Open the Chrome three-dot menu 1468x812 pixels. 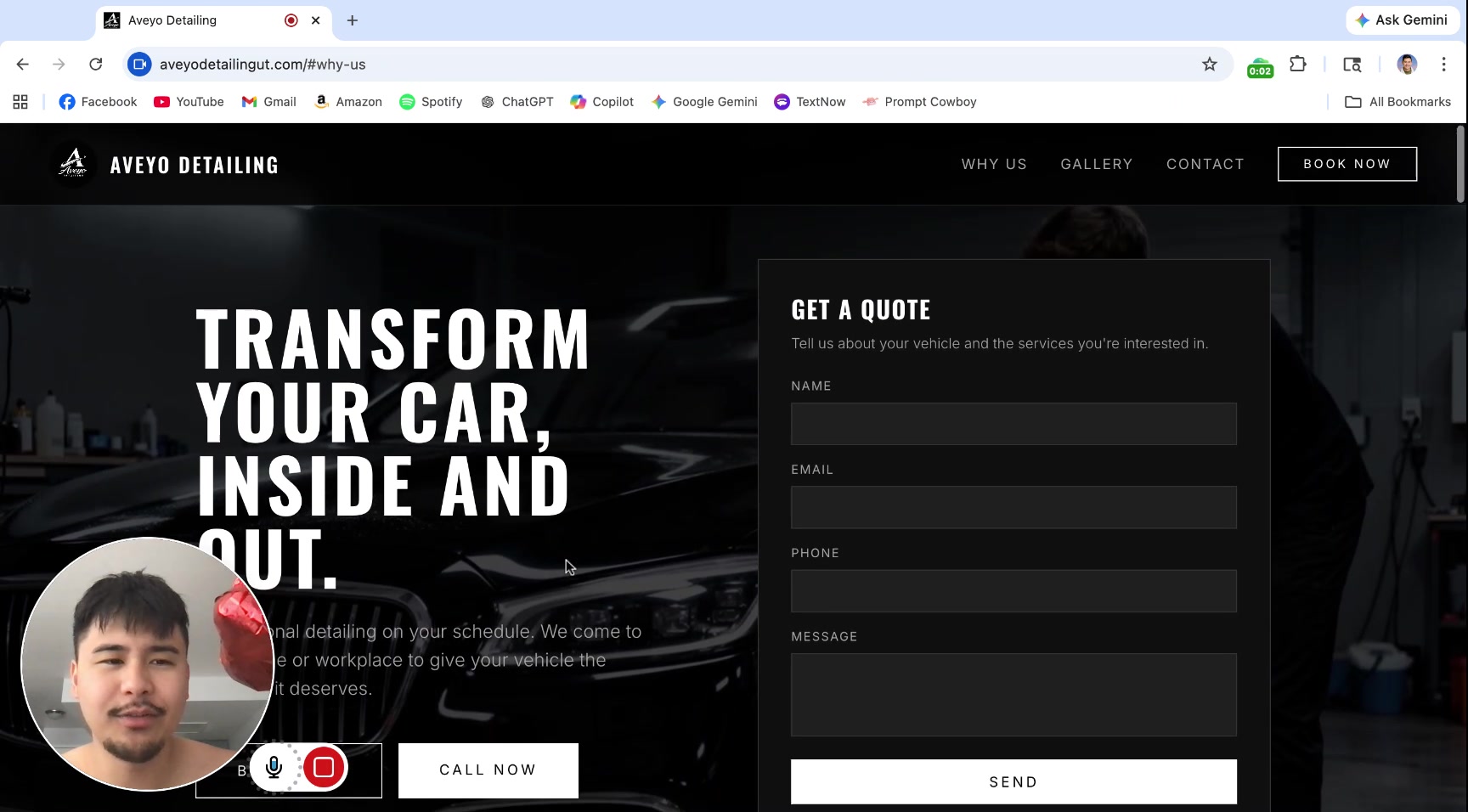pyautogui.click(x=1443, y=65)
